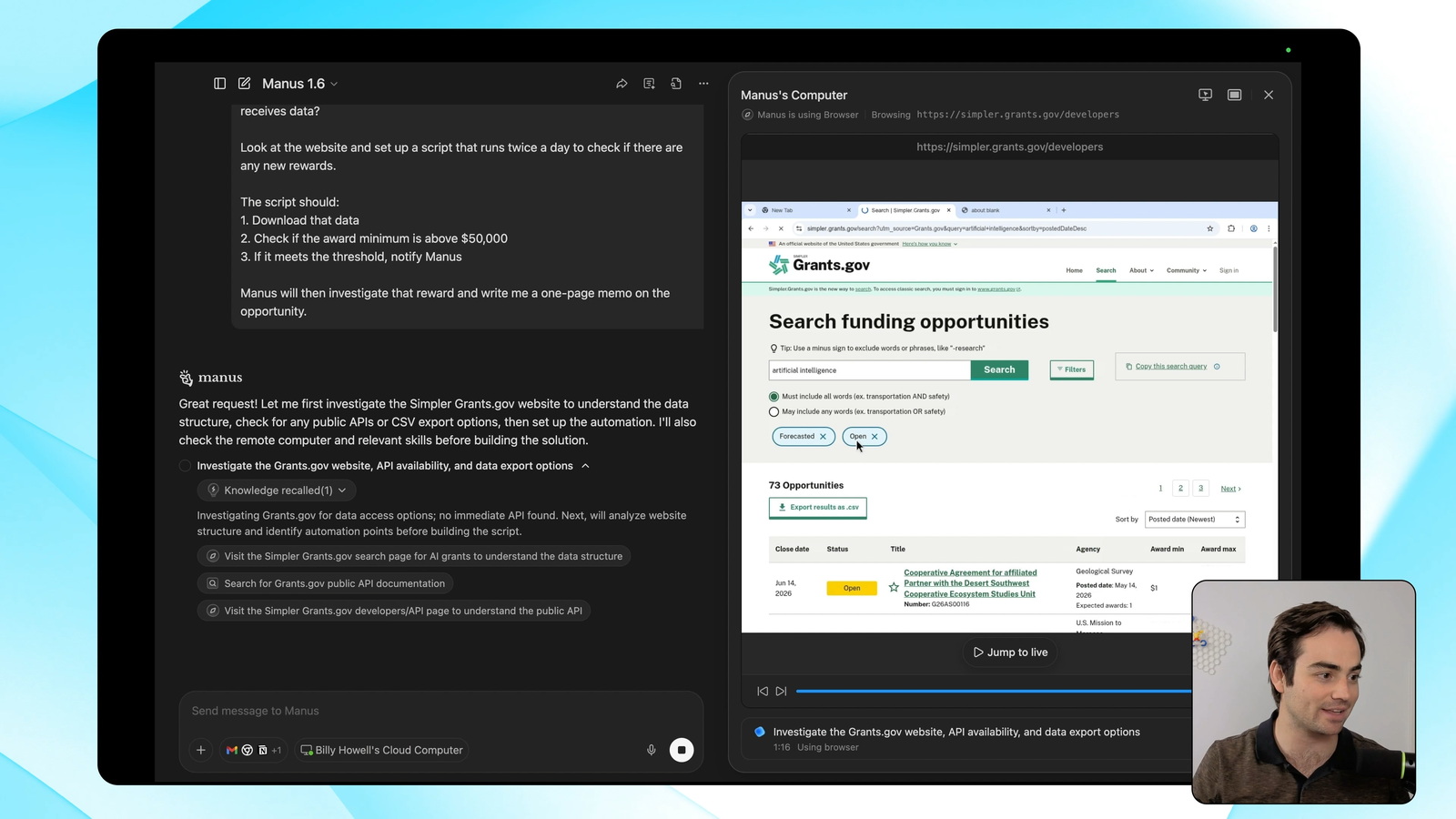
Task: Open Cooperative Agreement for affiliated Partner link
Action: [x=970, y=583]
